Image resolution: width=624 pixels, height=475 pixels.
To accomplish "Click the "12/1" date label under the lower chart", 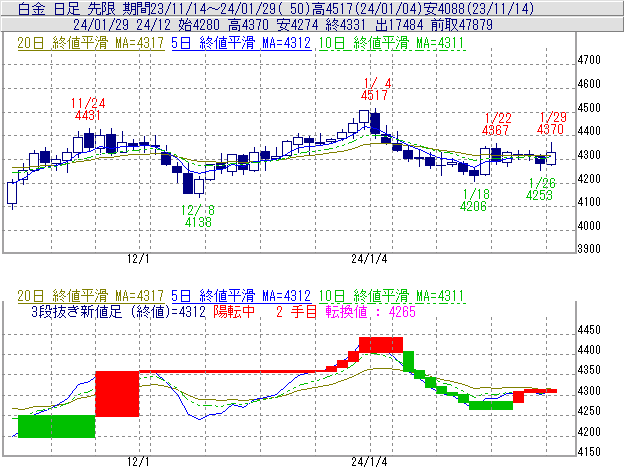I will point(138,462).
